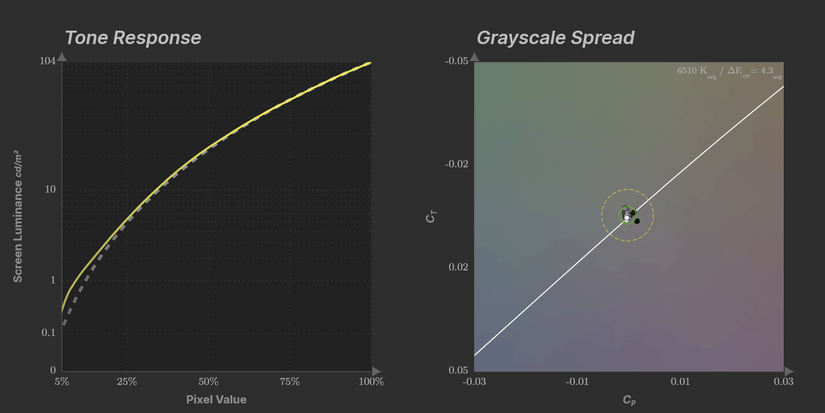Select the 50% pixel value tick label

[208, 381]
